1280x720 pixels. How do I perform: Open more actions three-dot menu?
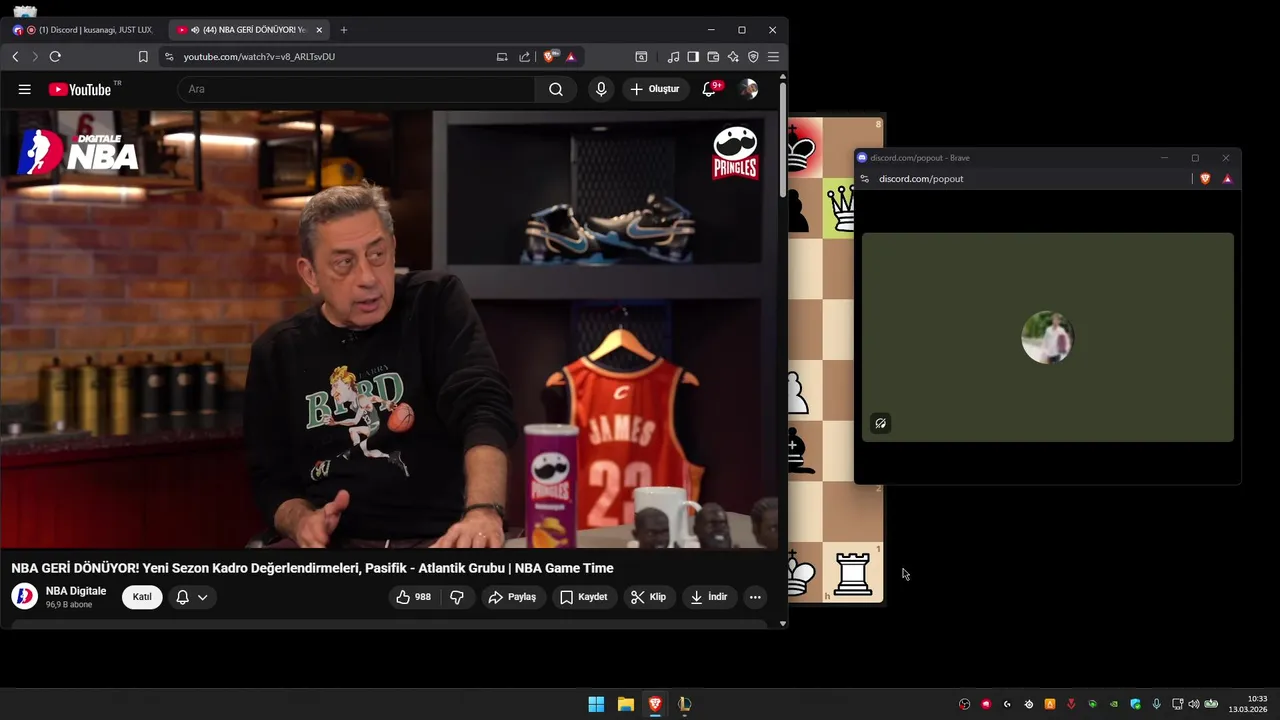(x=755, y=597)
